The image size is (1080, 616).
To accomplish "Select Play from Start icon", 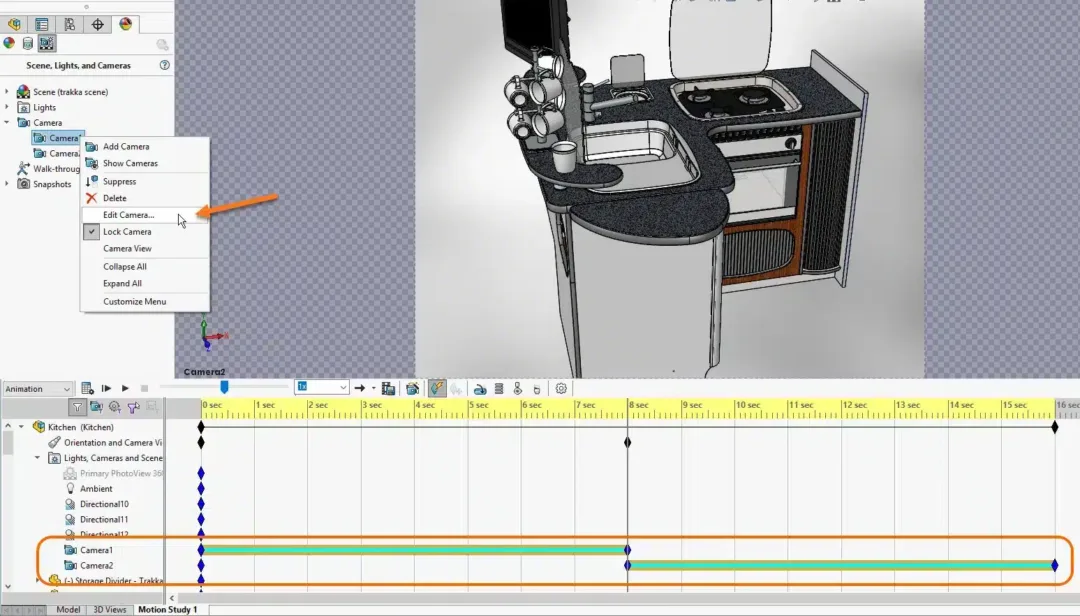I will click(106, 388).
